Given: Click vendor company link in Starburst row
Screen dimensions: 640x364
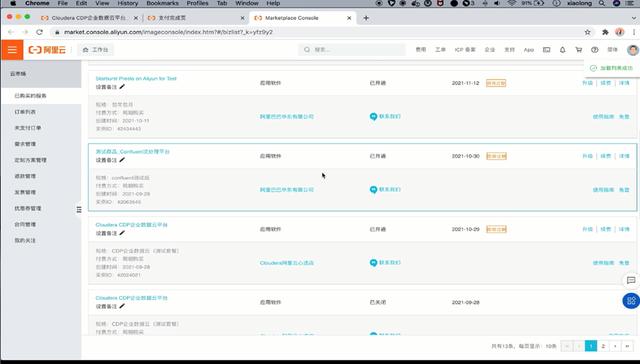Looking at the screenshot, I should click(287, 117).
